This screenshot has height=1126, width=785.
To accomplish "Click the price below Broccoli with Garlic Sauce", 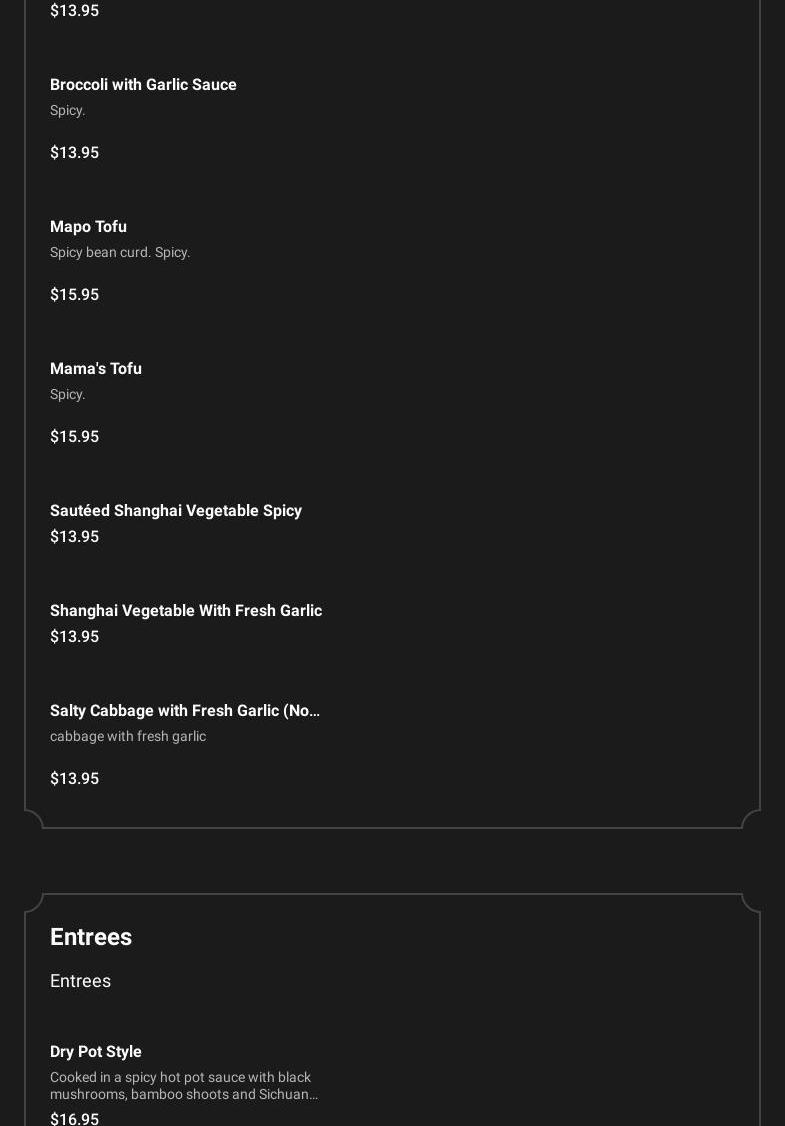I will tap(74, 153).
